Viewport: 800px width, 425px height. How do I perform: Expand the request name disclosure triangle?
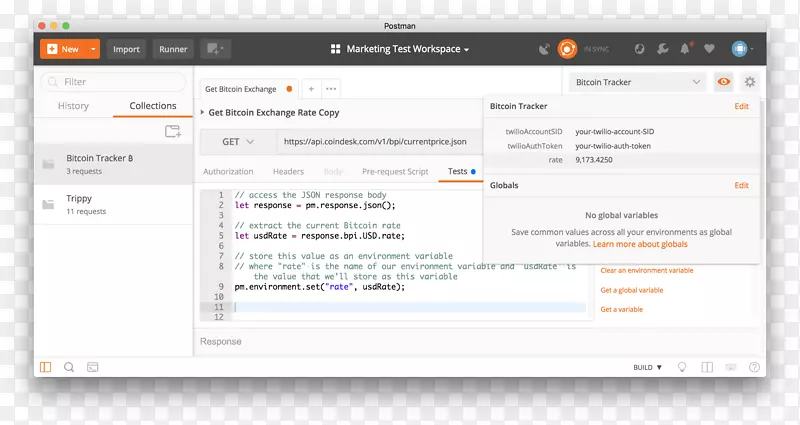click(202, 113)
